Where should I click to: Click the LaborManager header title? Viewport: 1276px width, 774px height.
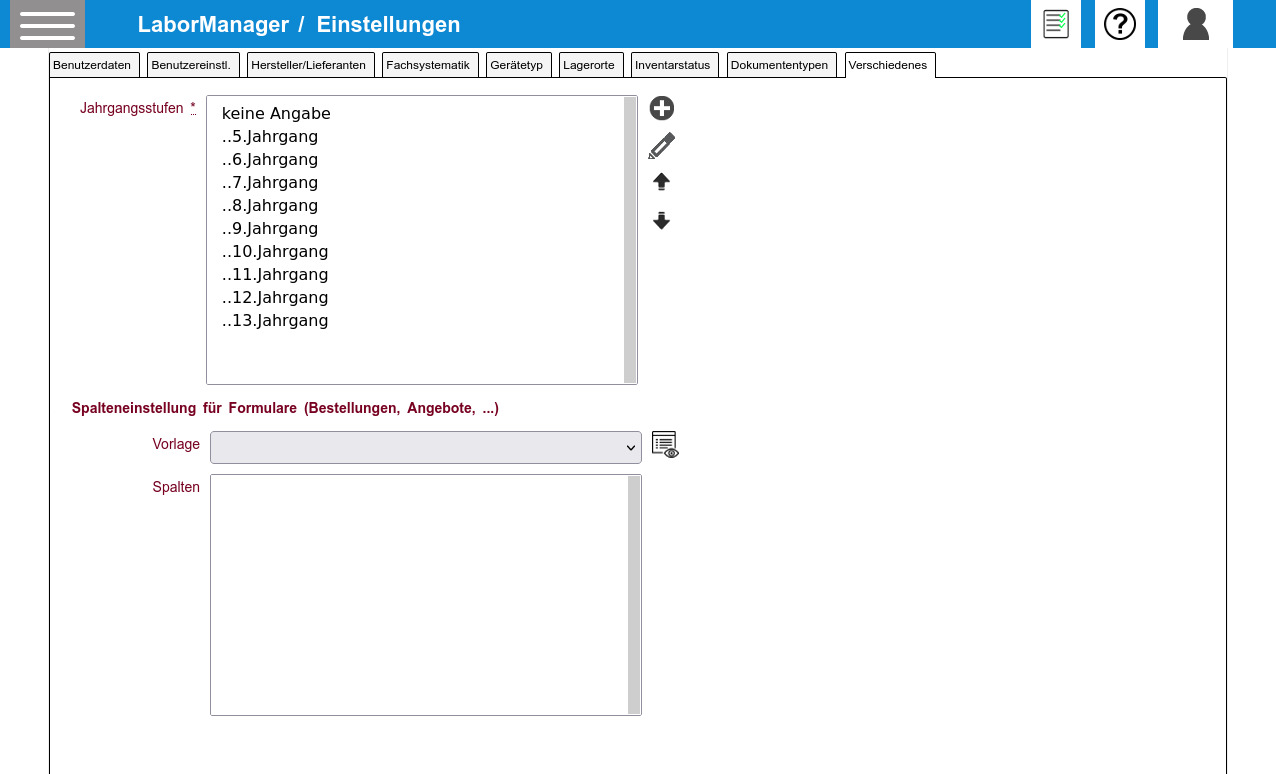pos(213,25)
